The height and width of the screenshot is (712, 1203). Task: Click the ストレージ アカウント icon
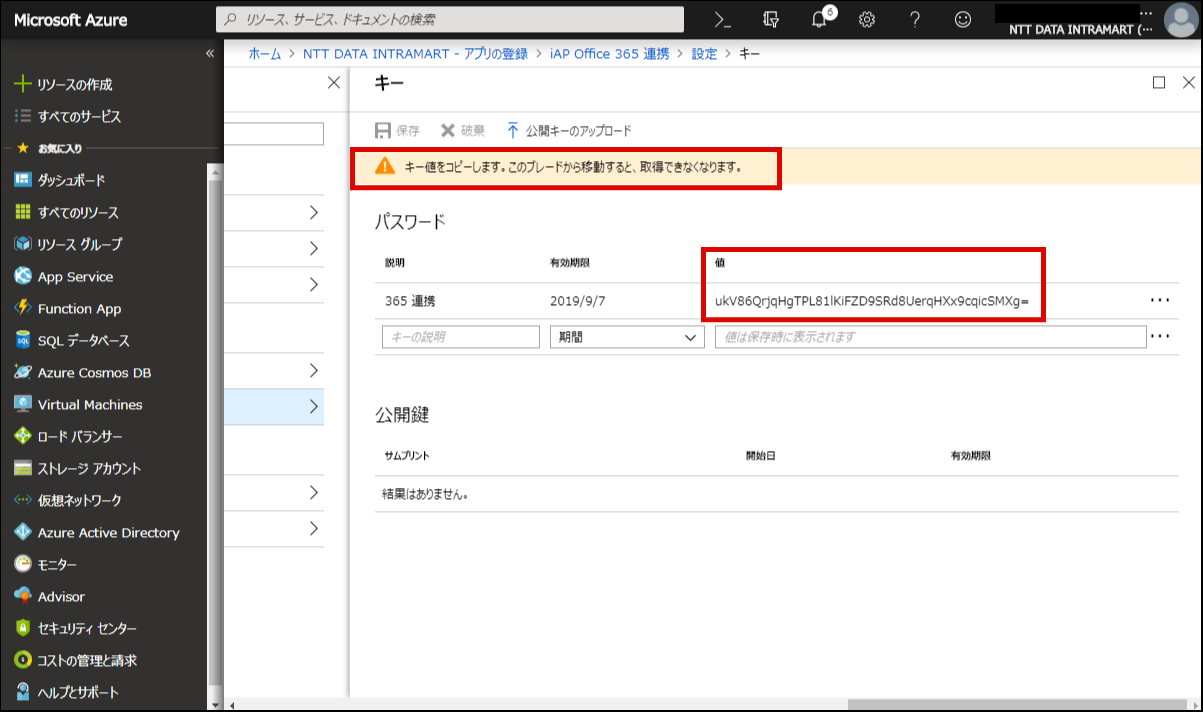[x=22, y=469]
